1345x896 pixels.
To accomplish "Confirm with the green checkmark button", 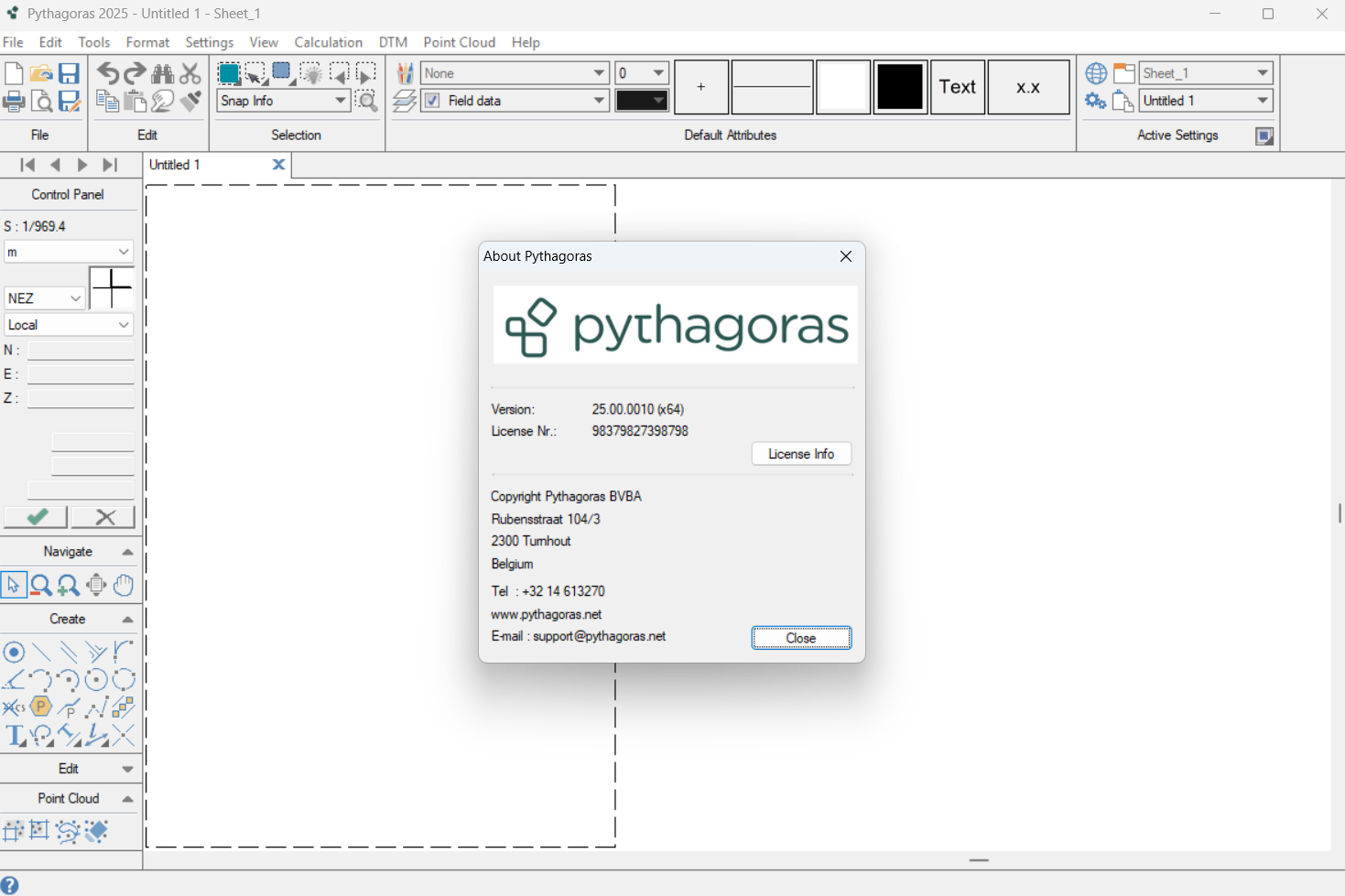I will (x=36, y=517).
